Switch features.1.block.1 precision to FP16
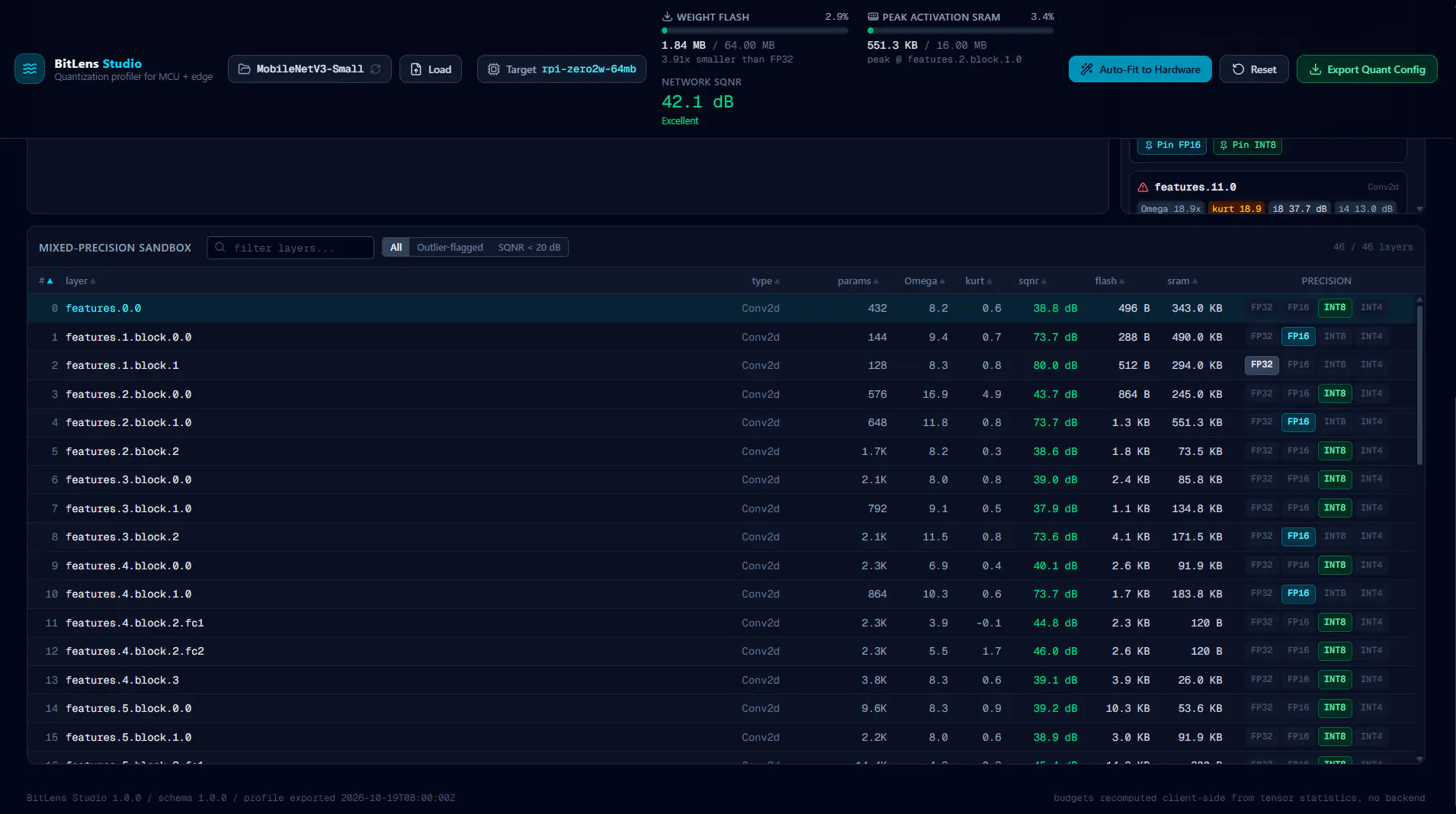The width and height of the screenshot is (1456, 814). [1298, 365]
